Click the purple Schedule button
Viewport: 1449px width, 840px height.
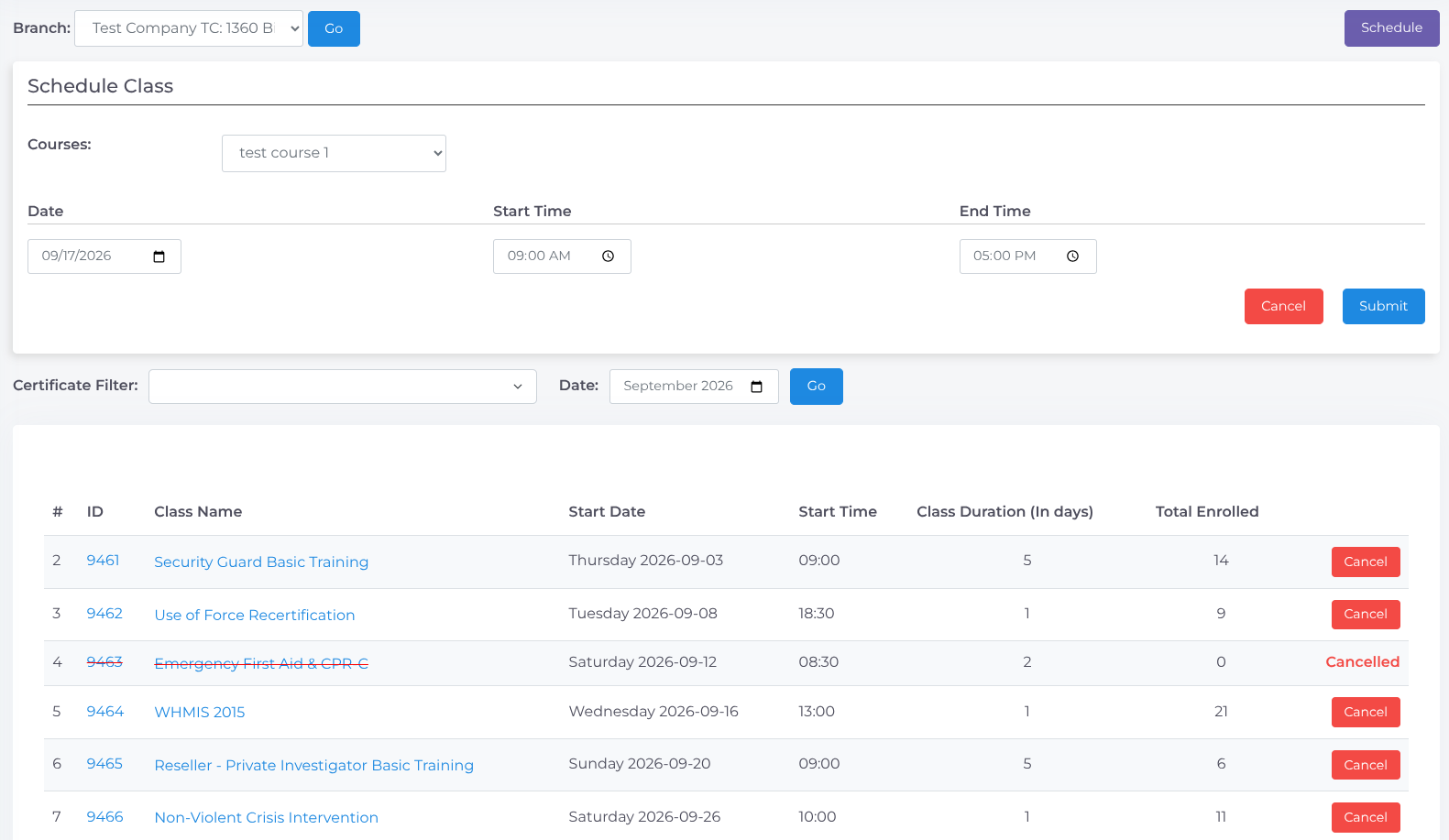1391,28
